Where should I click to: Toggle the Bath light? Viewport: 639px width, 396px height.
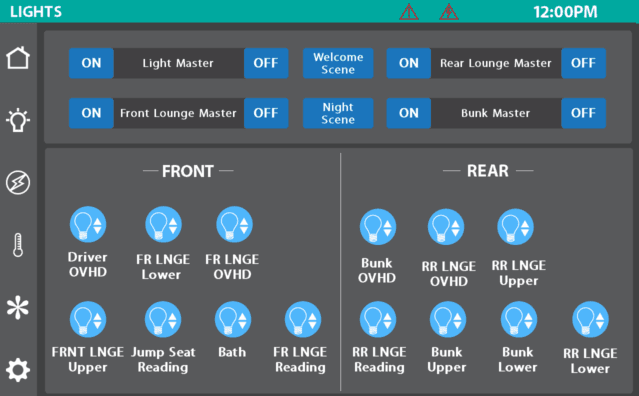[233, 319]
